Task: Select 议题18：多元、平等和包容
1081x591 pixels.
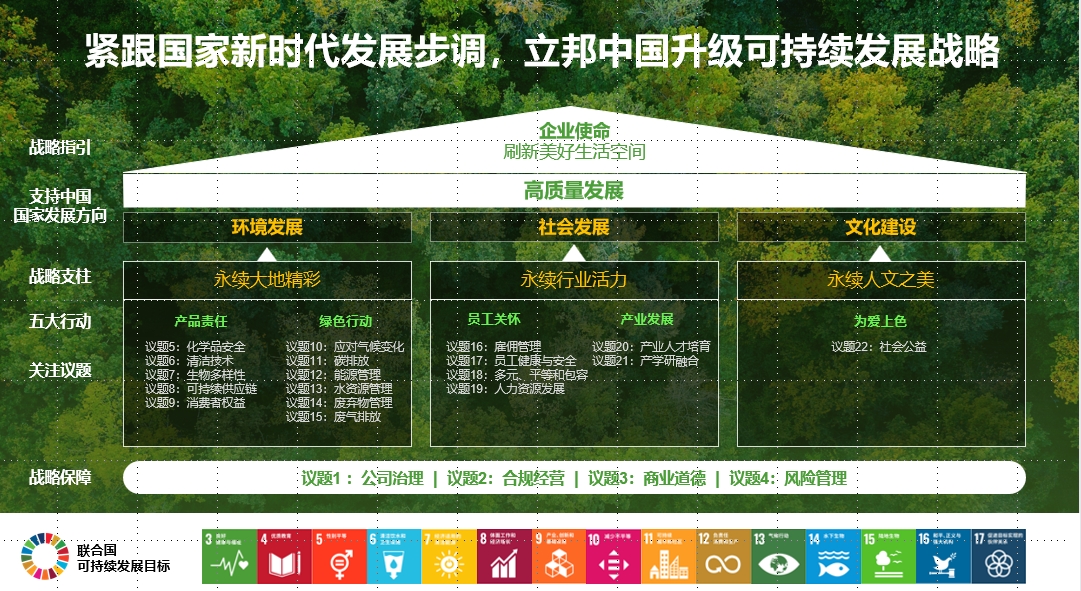Action: pos(517,374)
